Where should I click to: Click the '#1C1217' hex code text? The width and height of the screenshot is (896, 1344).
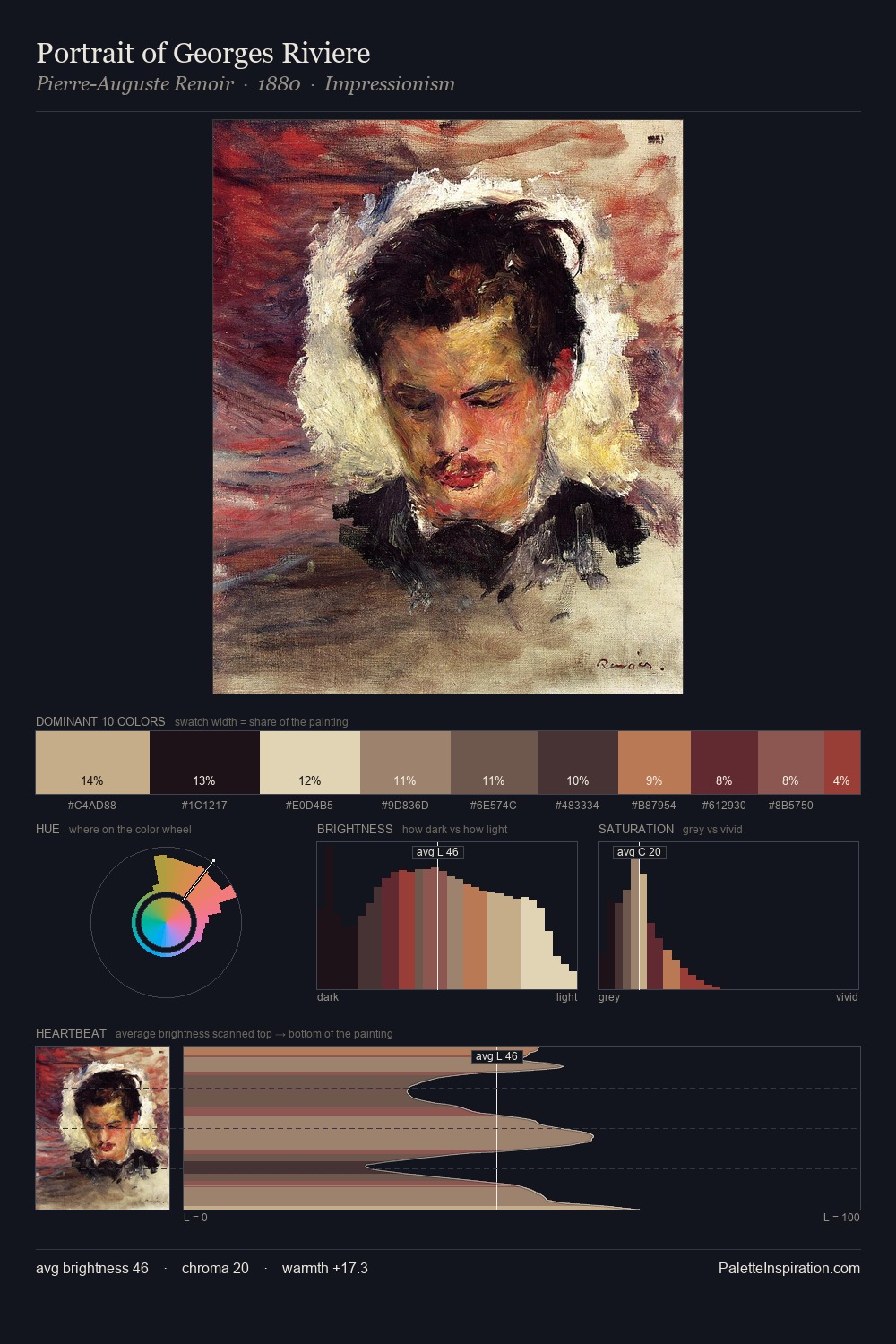[204, 805]
